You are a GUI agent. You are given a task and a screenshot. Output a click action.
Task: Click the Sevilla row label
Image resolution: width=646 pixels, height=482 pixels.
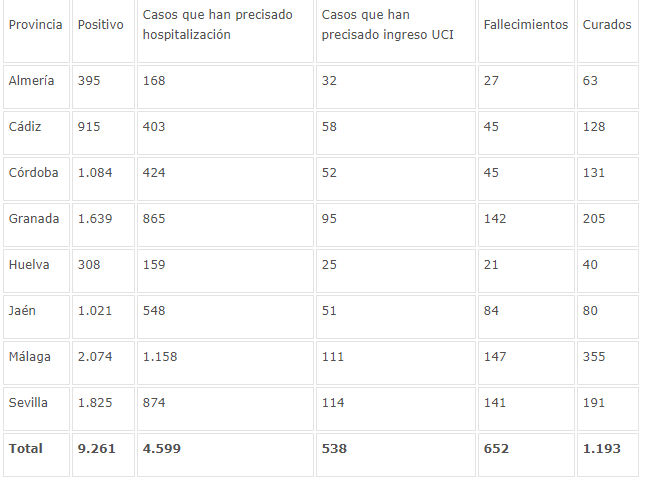coord(29,402)
